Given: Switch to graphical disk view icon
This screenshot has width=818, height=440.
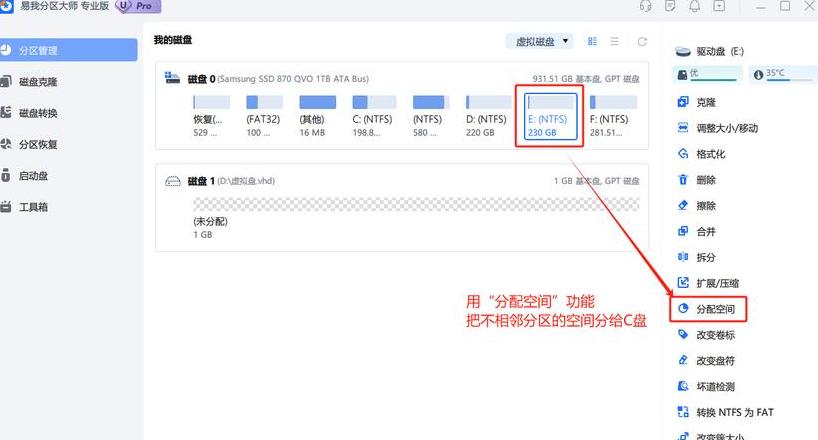Looking at the screenshot, I should (592, 41).
